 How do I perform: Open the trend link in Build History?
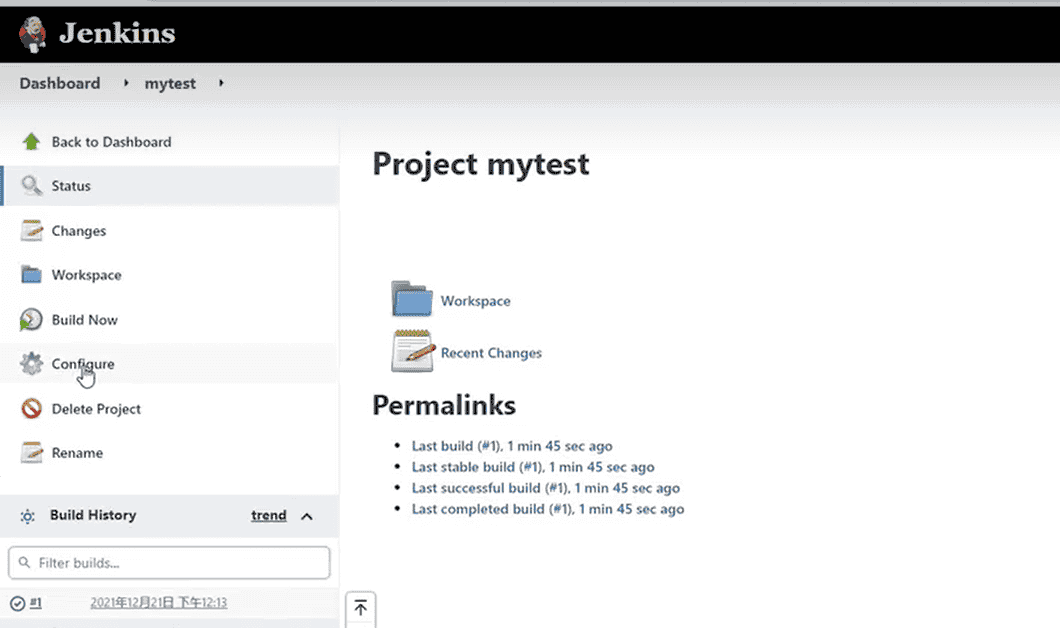268,516
